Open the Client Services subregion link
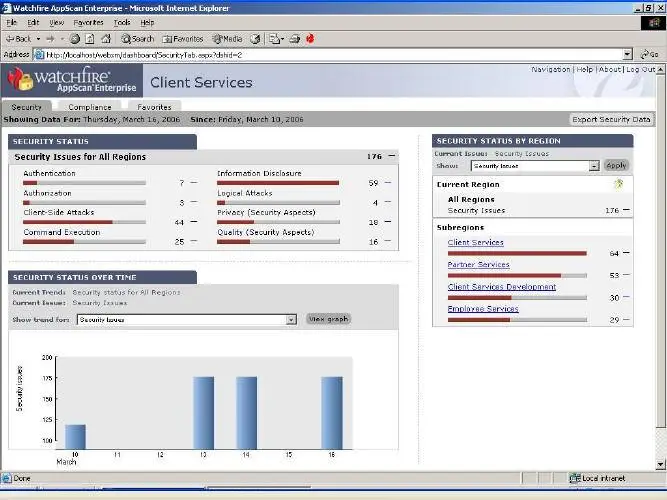The image size is (667, 500). coord(475,242)
